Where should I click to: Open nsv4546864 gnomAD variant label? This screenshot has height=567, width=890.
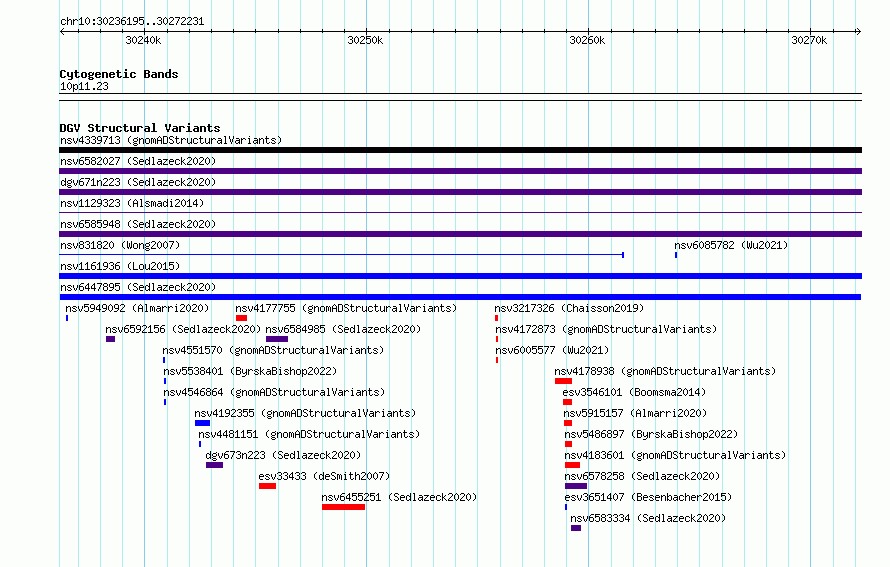tap(274, 392)
